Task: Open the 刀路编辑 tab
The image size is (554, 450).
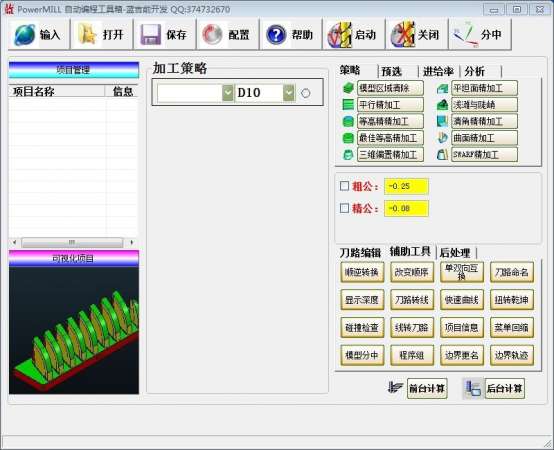Action: (360, 253)
